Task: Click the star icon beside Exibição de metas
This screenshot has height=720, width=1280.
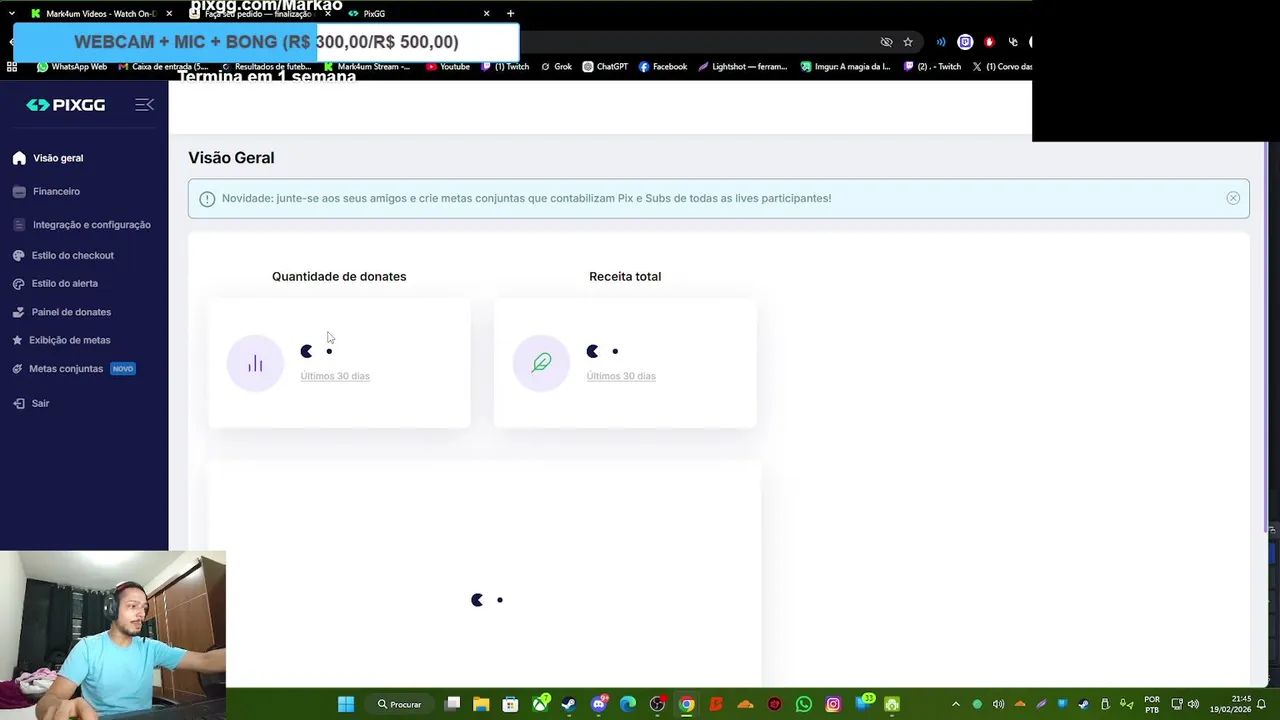Action: click(18, 340)
